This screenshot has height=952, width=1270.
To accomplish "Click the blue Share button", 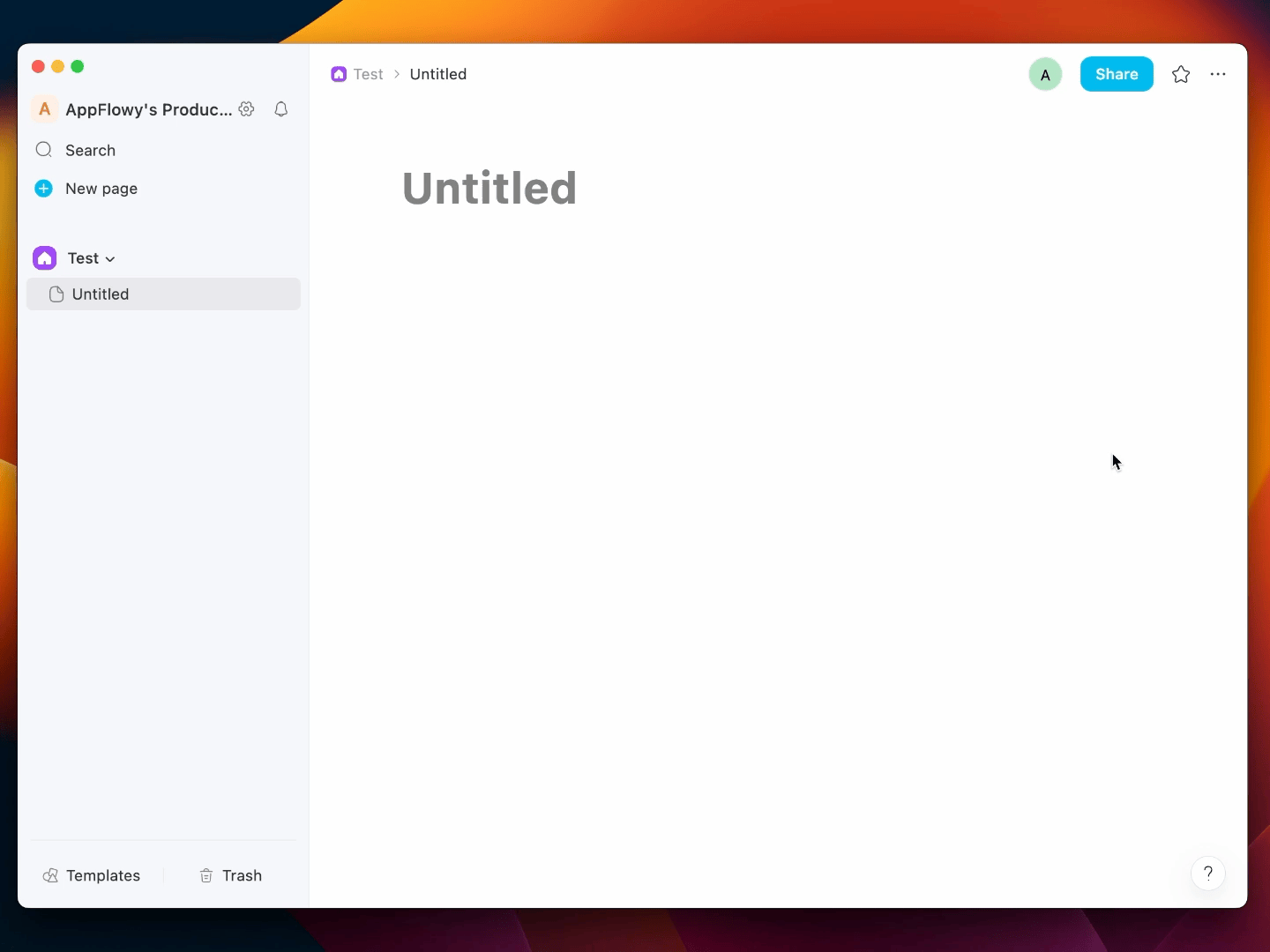I will point(1117,75).
